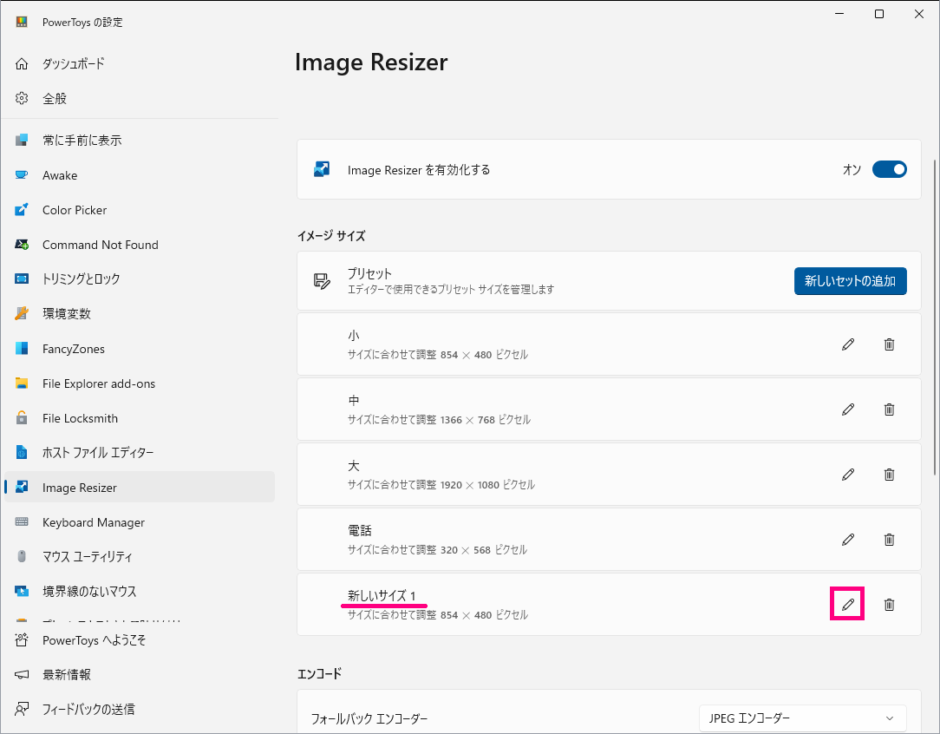The image size is (940, 734).
Task: Toggle Image Resizer enable switch off
Action: [x=889, y=170]
